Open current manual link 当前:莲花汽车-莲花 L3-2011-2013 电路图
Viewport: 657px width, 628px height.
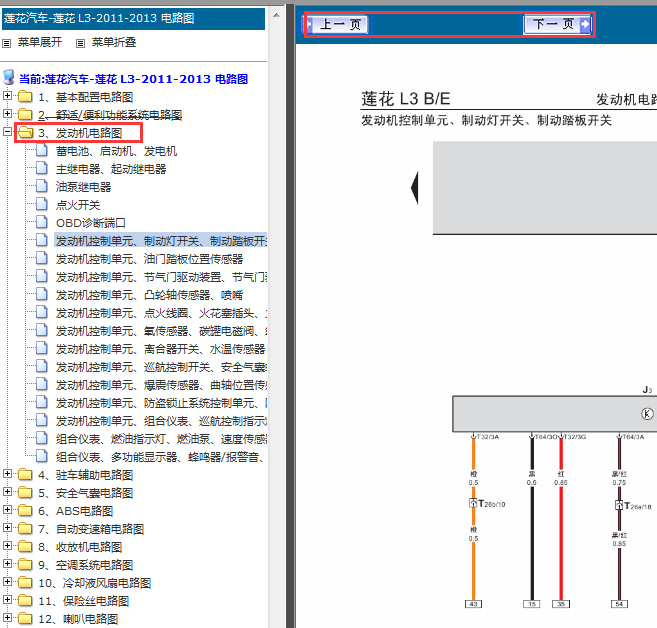coord(134,79)
